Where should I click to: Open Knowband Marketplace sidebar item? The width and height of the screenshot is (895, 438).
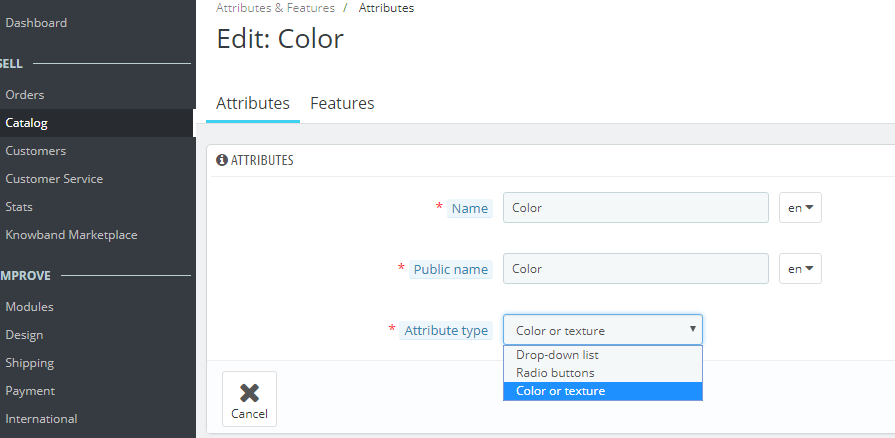pos(71,235)
